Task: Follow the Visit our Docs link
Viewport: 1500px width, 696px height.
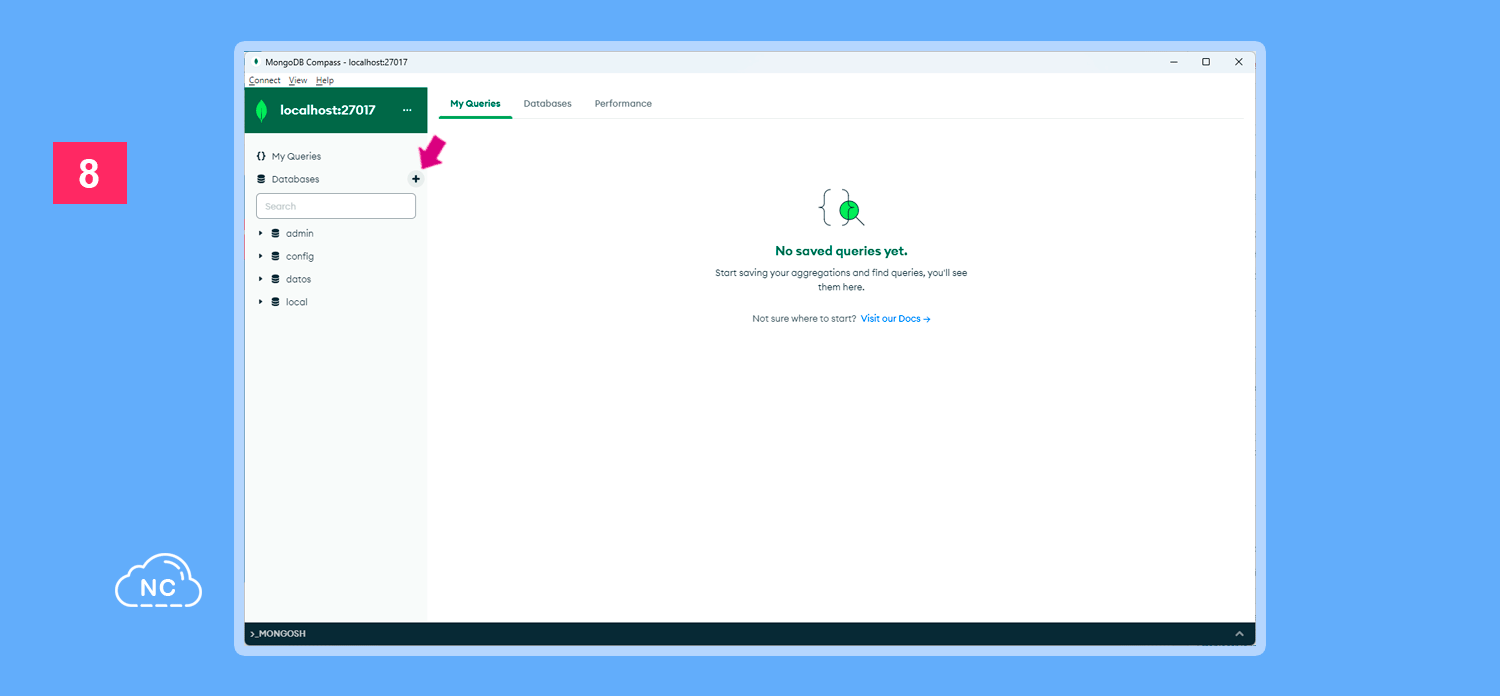Action: pos(896,319)
